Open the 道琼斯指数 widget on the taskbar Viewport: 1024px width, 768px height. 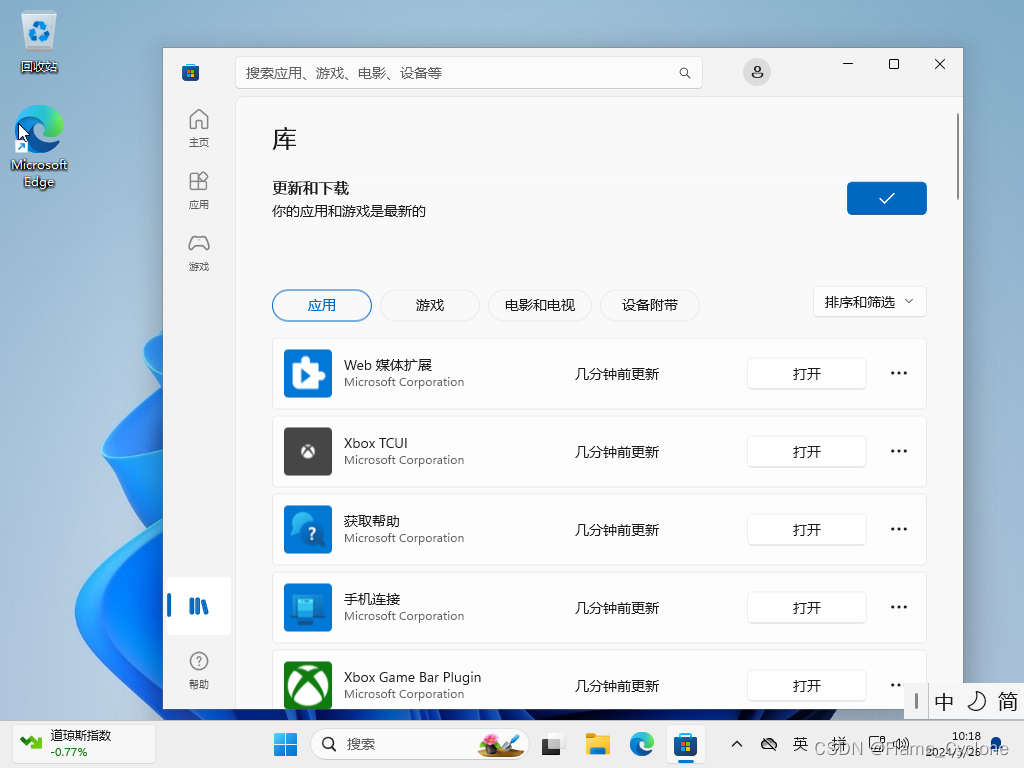[84, 744]
